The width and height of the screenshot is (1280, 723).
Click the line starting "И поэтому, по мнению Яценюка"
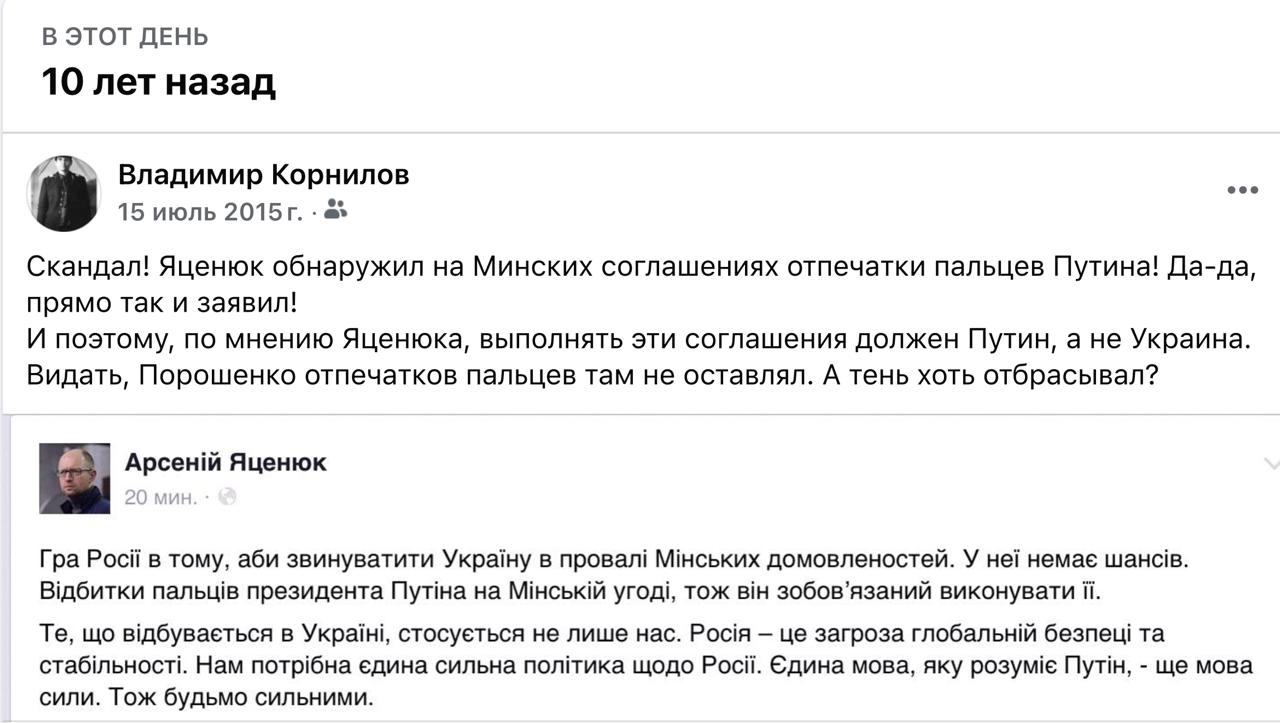pyautogui.click(x=639, y=339)
